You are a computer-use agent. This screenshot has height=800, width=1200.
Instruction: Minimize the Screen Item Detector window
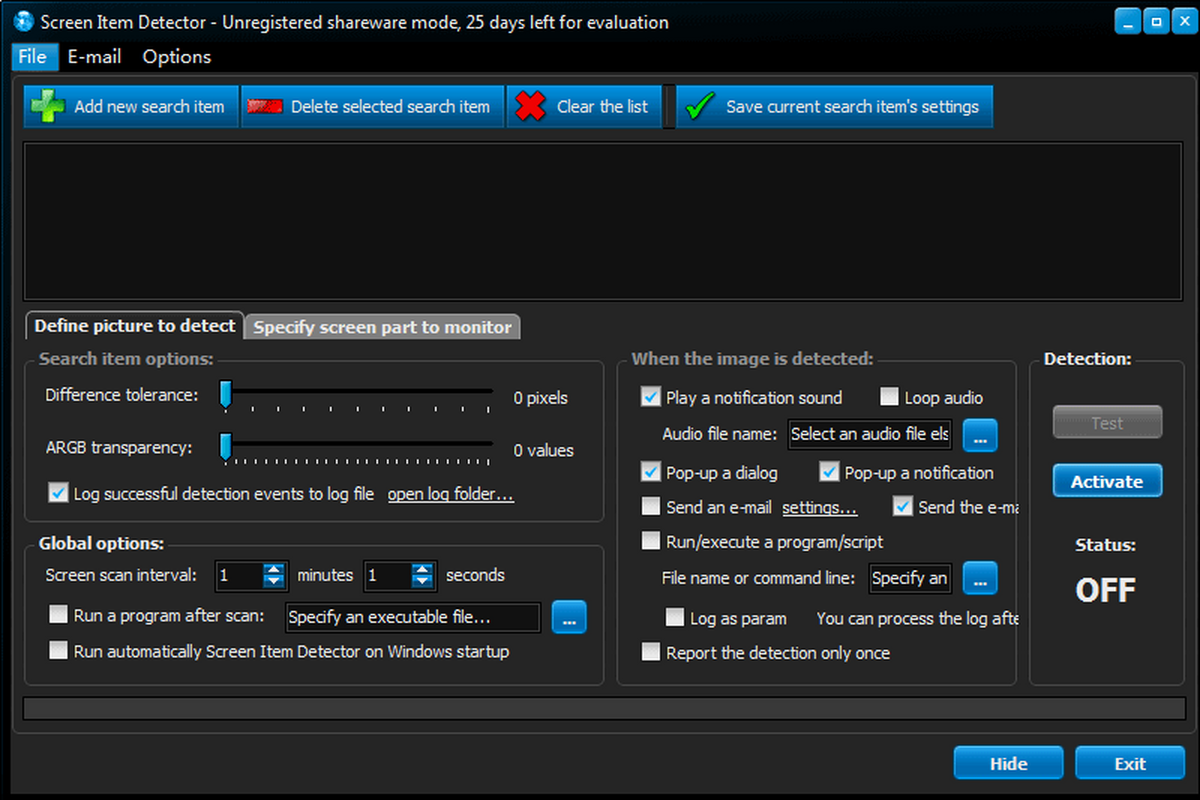[1127, 20]
